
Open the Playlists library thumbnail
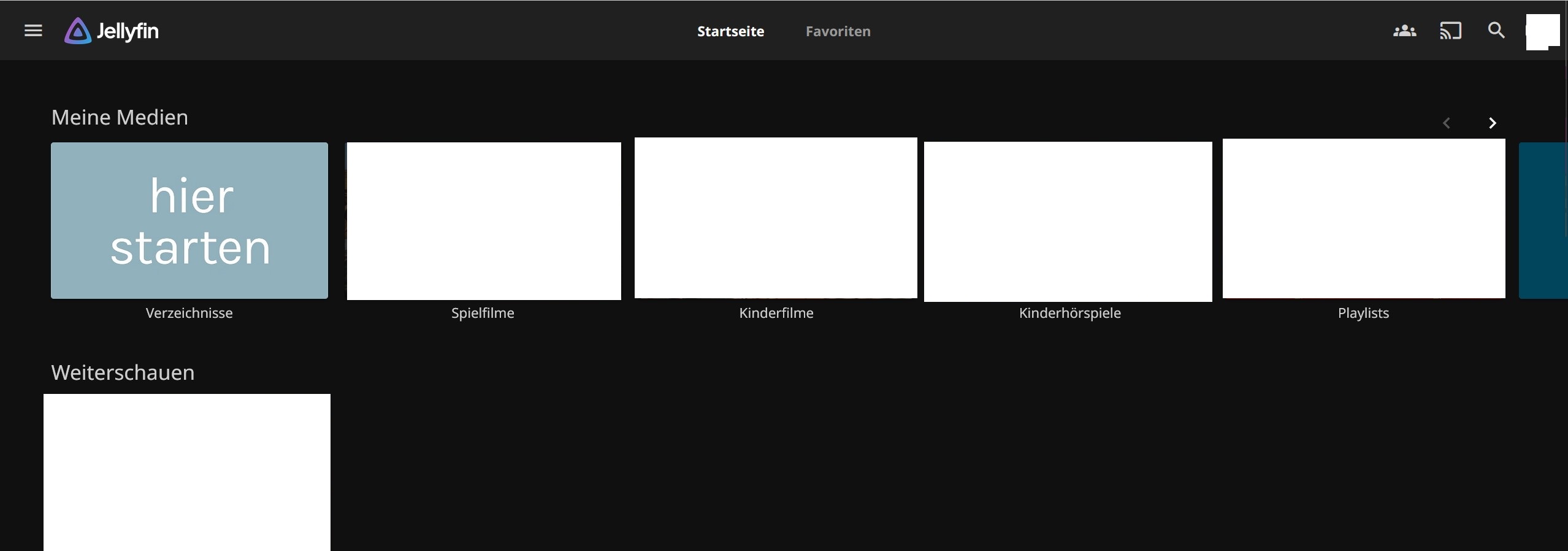point(1363,219)
